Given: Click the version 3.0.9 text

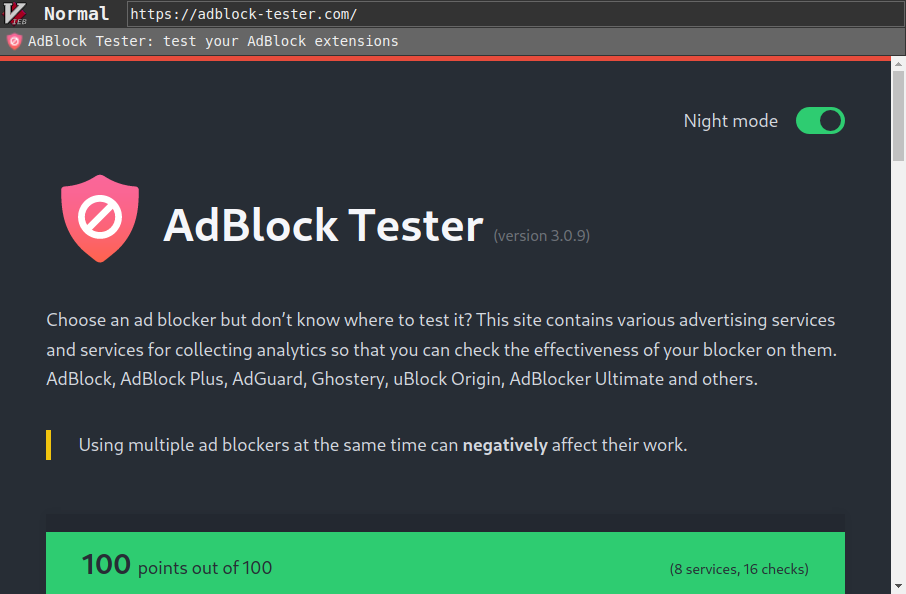Looking at the screenshot, I should coord(541,236).
